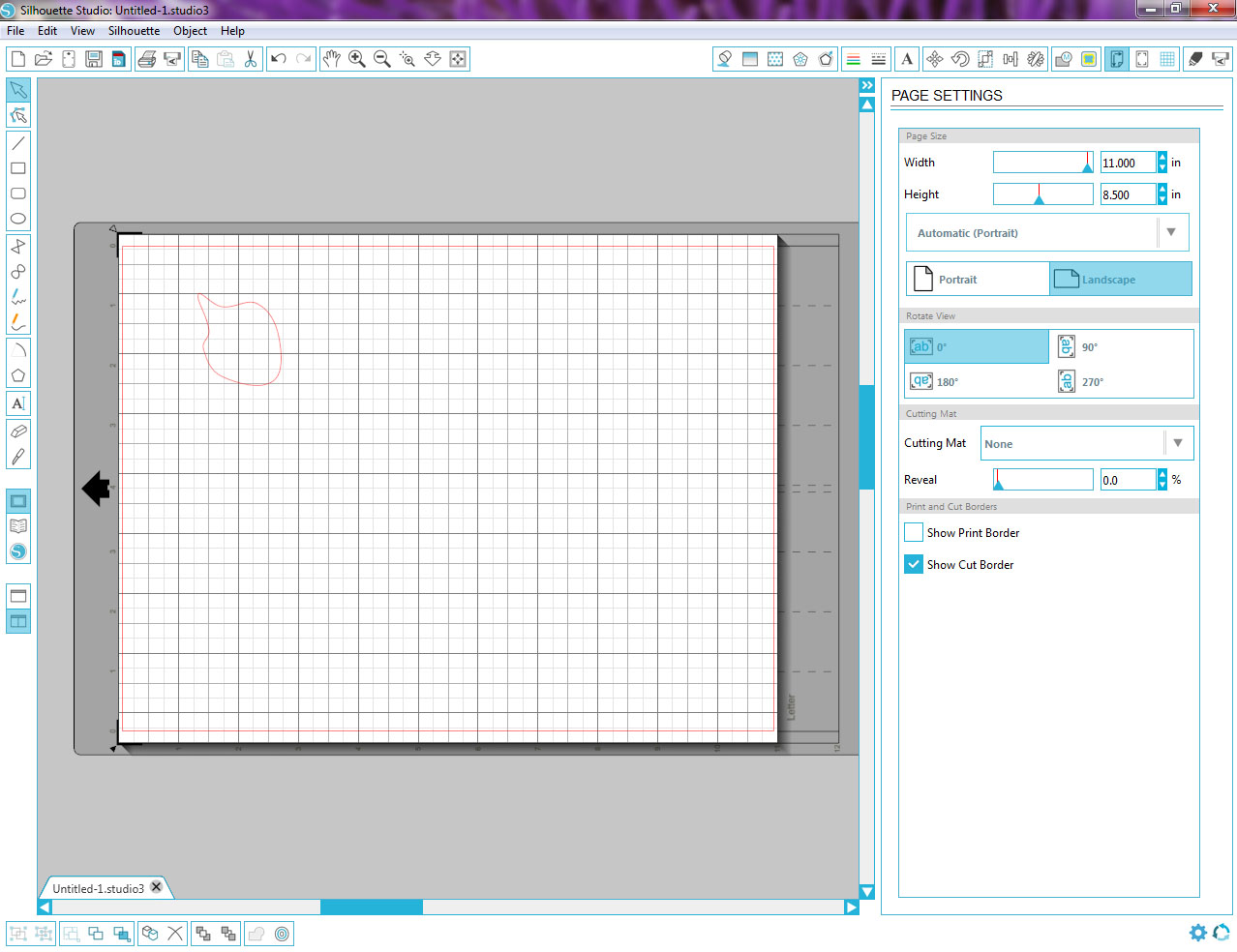
Task: Open the Silhouette menu
Action: (x=134, y=31)
